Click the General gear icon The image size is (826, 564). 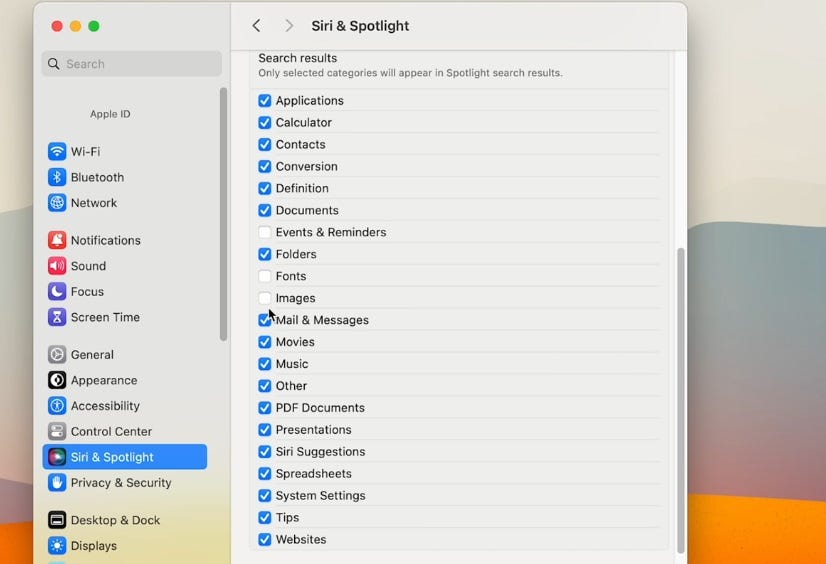57,355
